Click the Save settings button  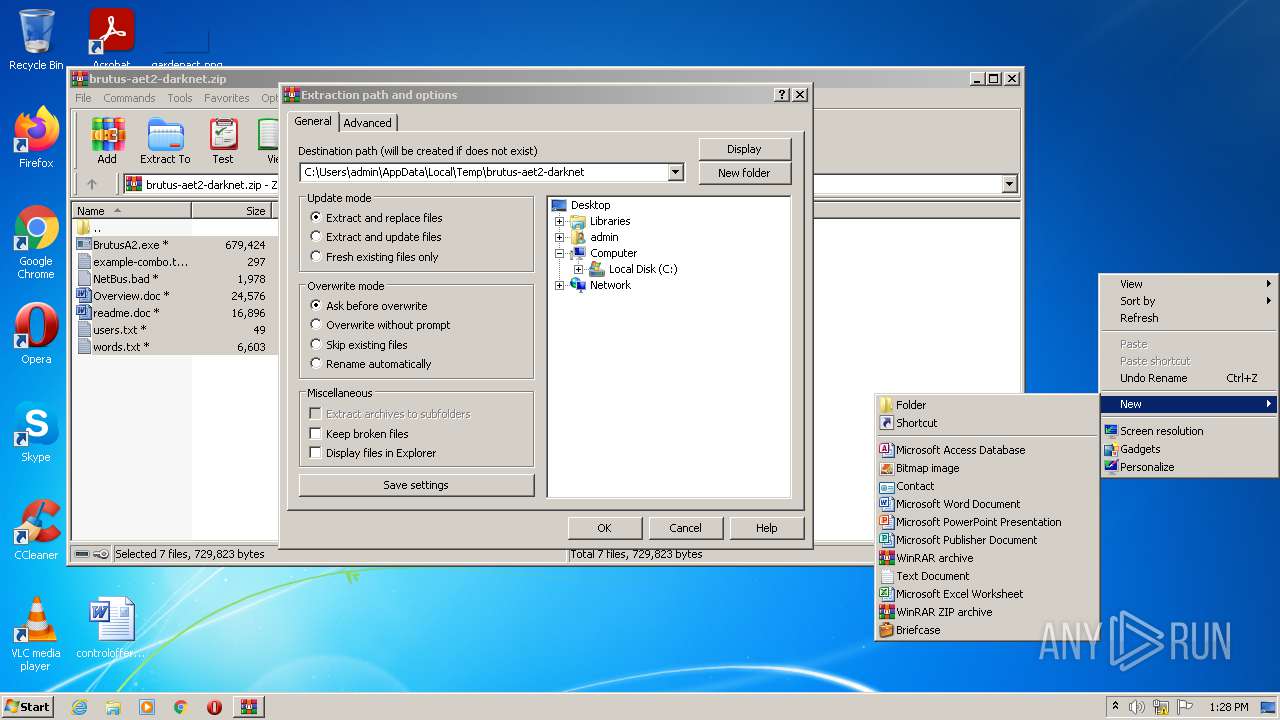(416, 485)
